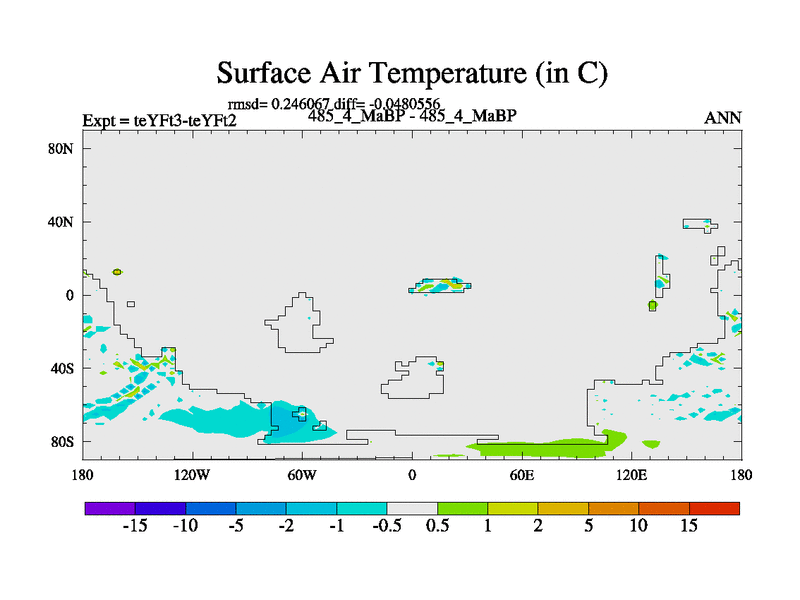The width and height of the screenshot is (800, 600).
Task: Click the 80N latitude axis label
Action: (x=64, y=149)
